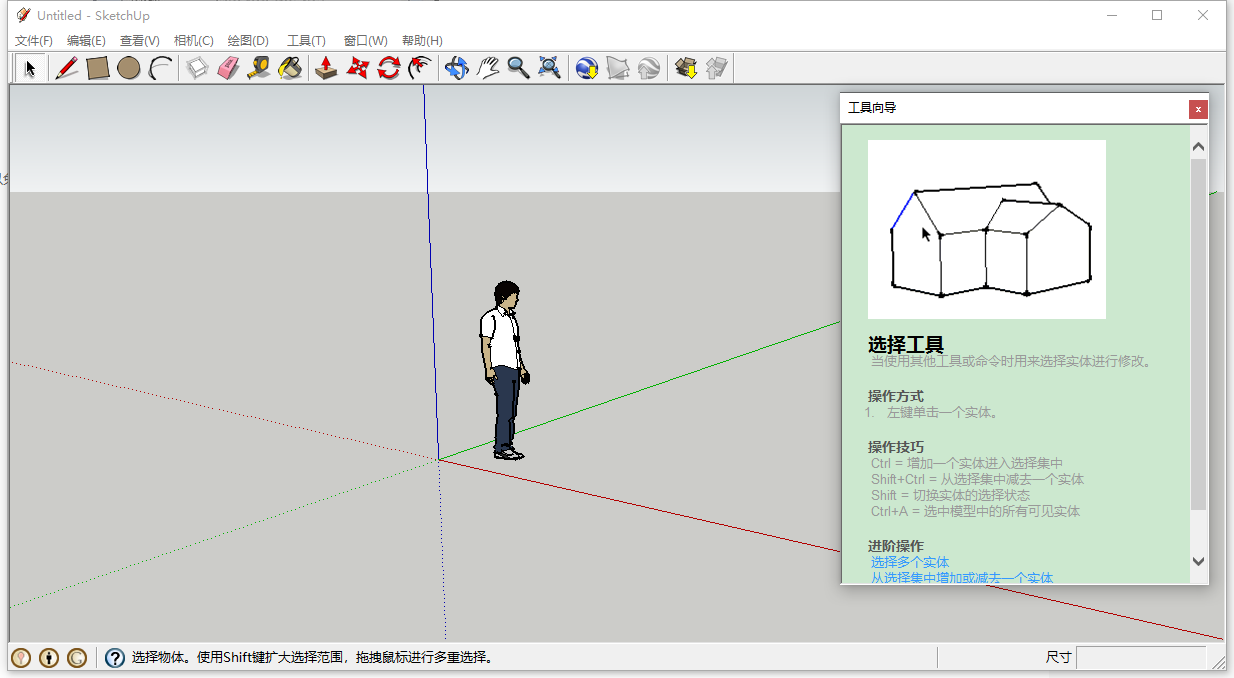Follow the 从选择集中增加或减去一个实体 link
1234x678 pixels.
[962, 577]
